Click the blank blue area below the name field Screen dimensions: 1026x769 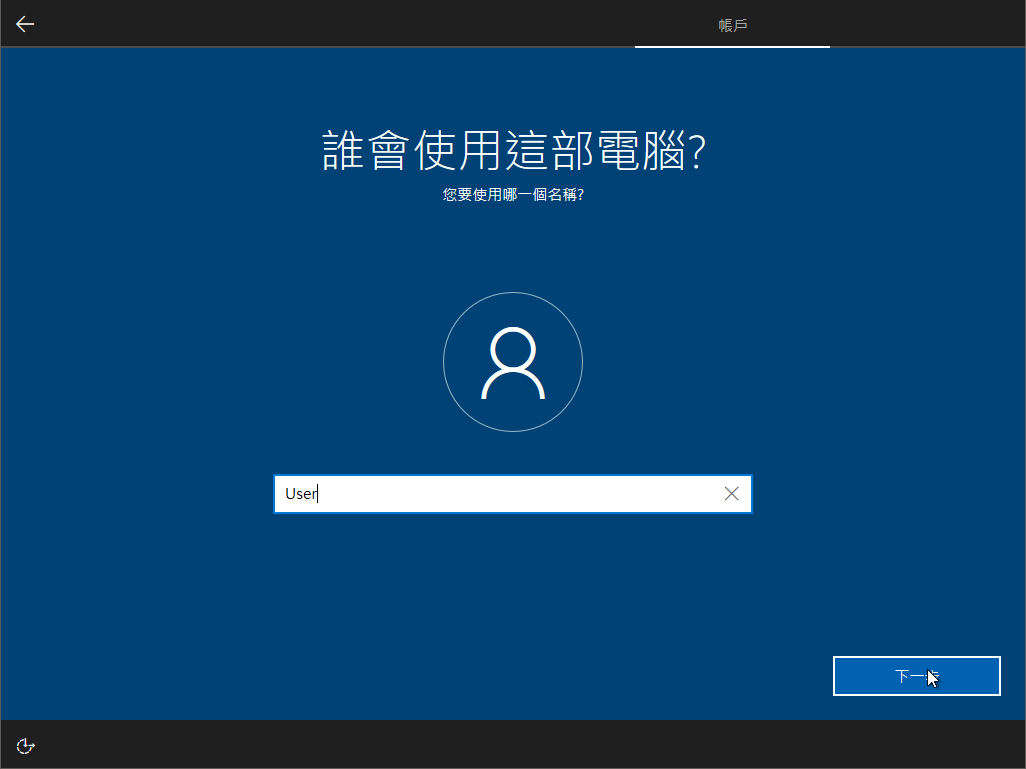512,600
